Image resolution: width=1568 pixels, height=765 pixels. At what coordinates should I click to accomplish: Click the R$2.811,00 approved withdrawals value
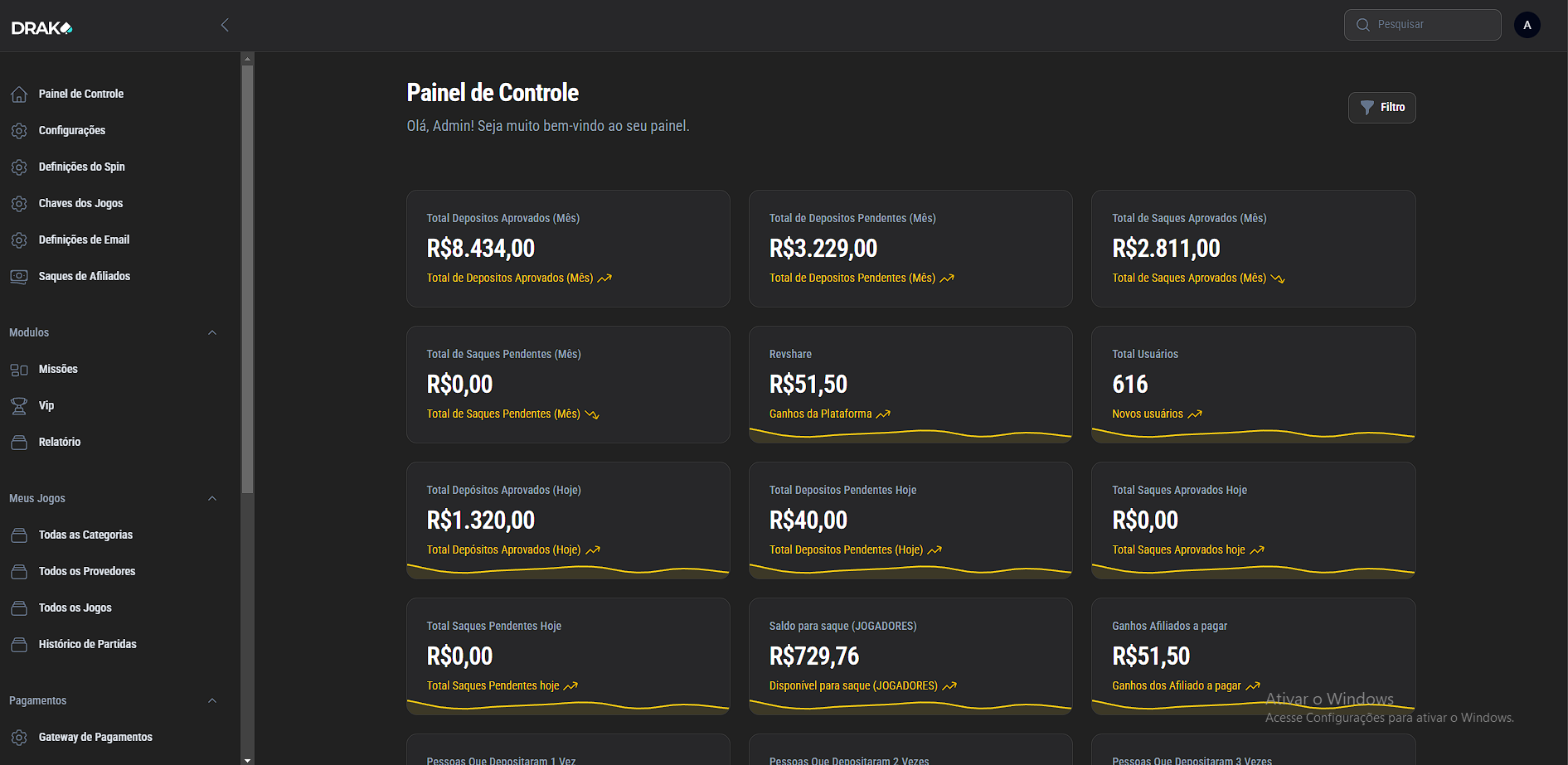1166,249
